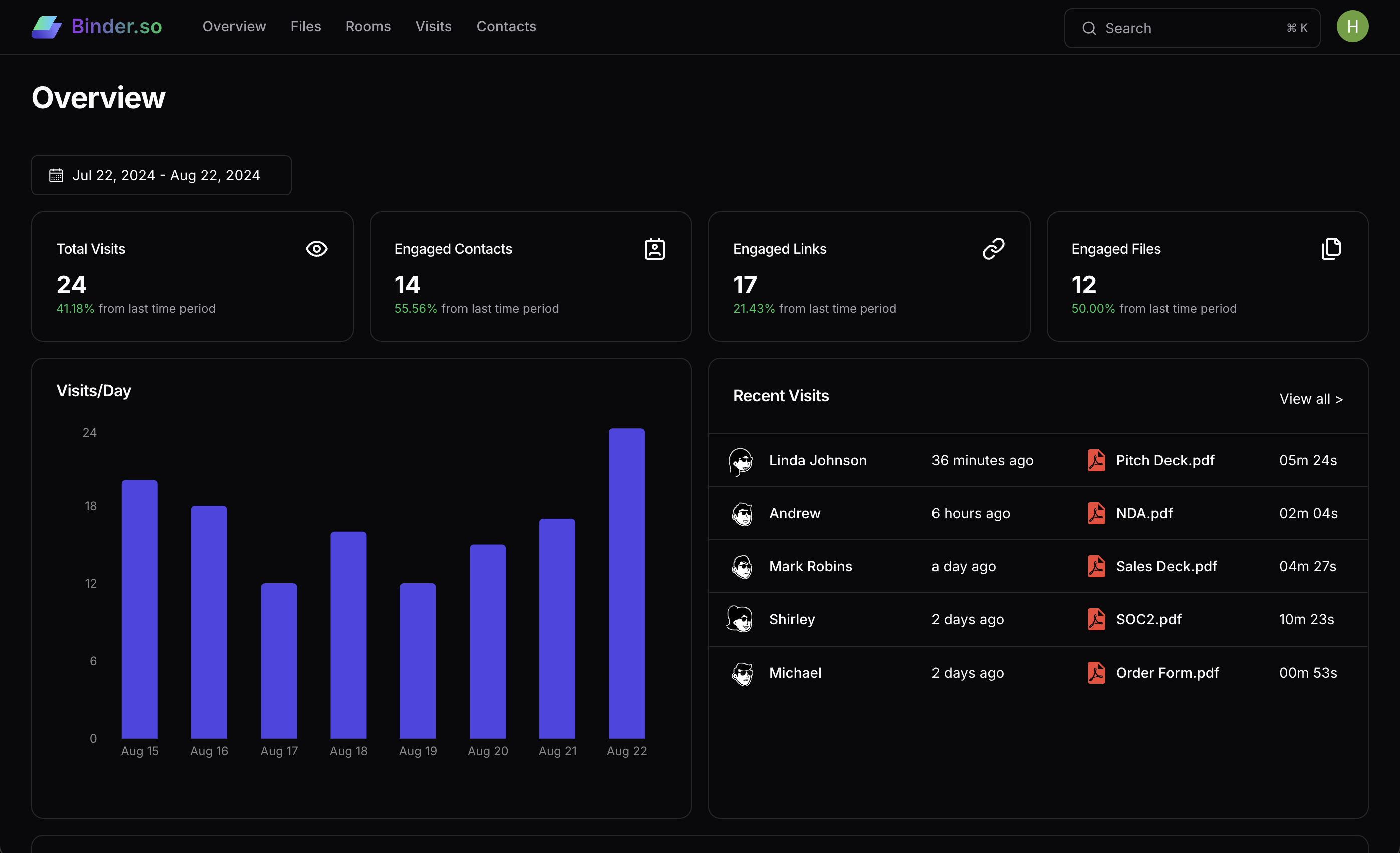The height and width of the screenshot is (853, 1400).
Task: Open the Contacts navigation item
Action: [506, 26]
